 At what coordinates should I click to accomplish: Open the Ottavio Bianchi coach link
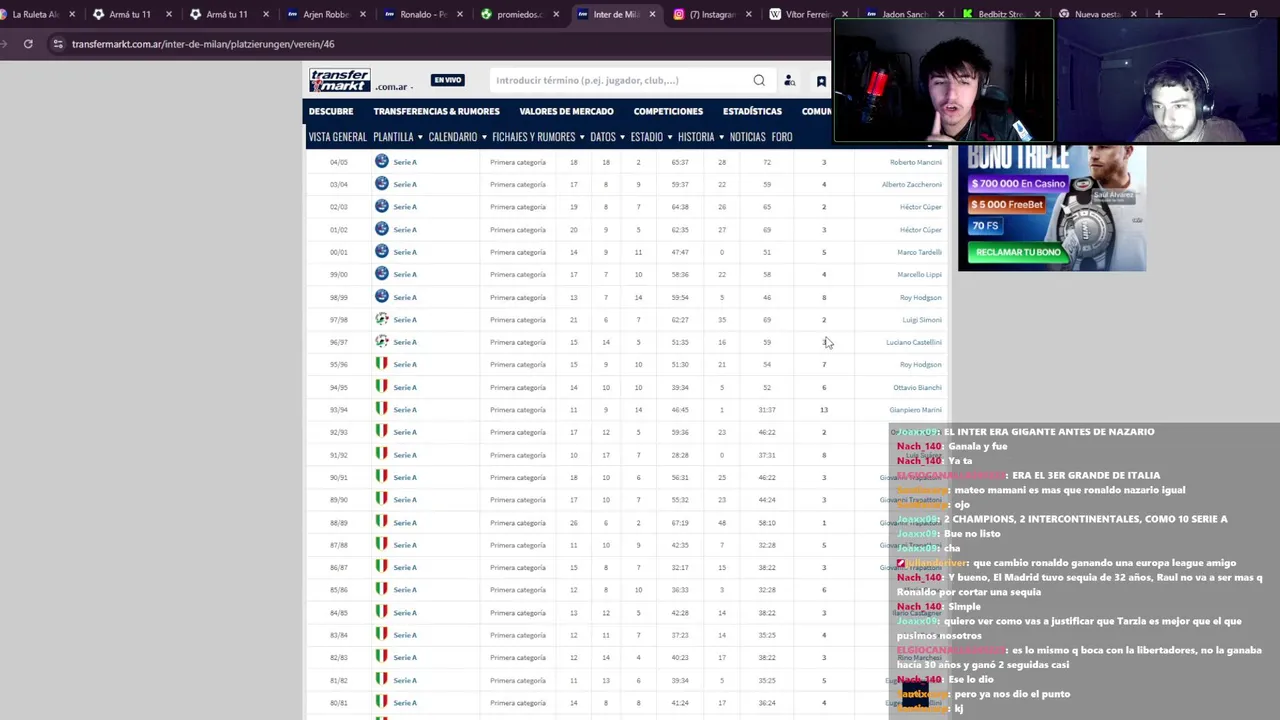918,387
